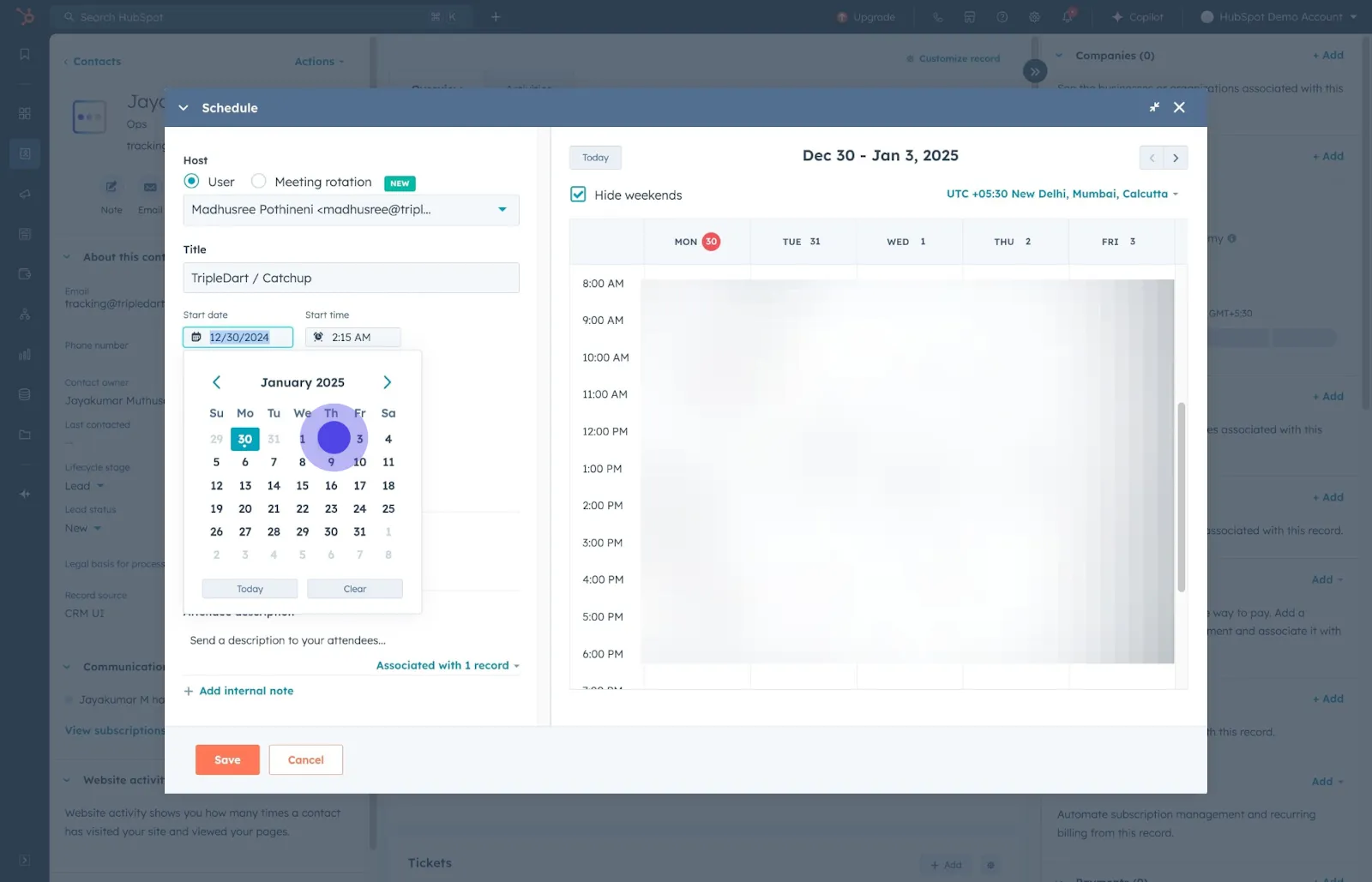Image resolution: width=1372 pixels, height=882 pixels.
Task: Click Add link for Companies section
Action: [x=1328, y=55]
